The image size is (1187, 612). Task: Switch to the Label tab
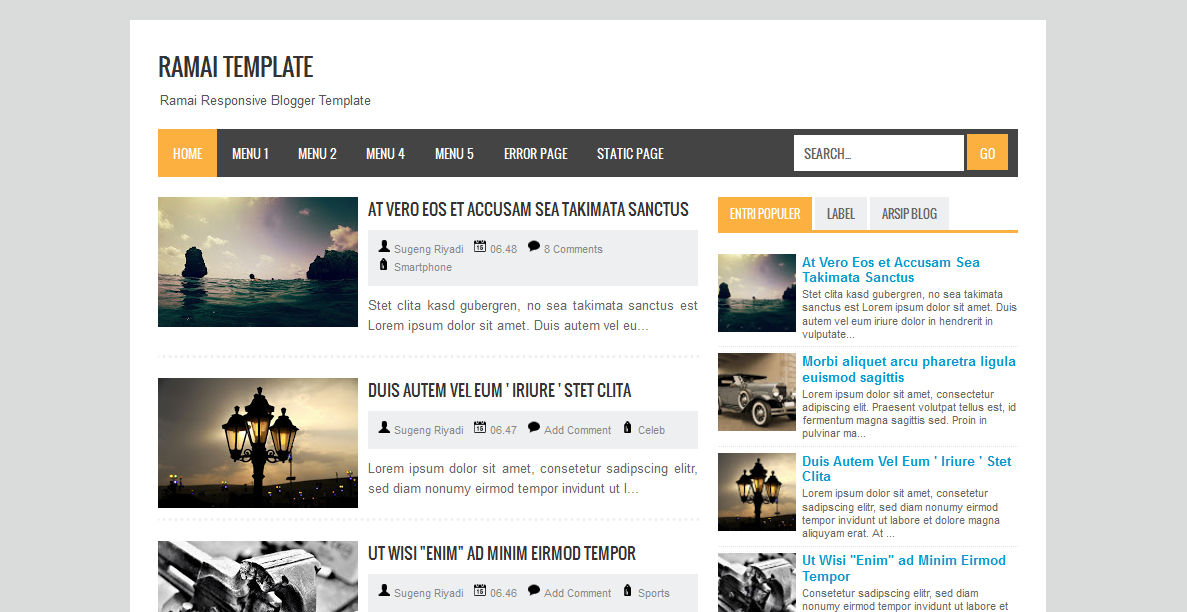coord(840,214)
